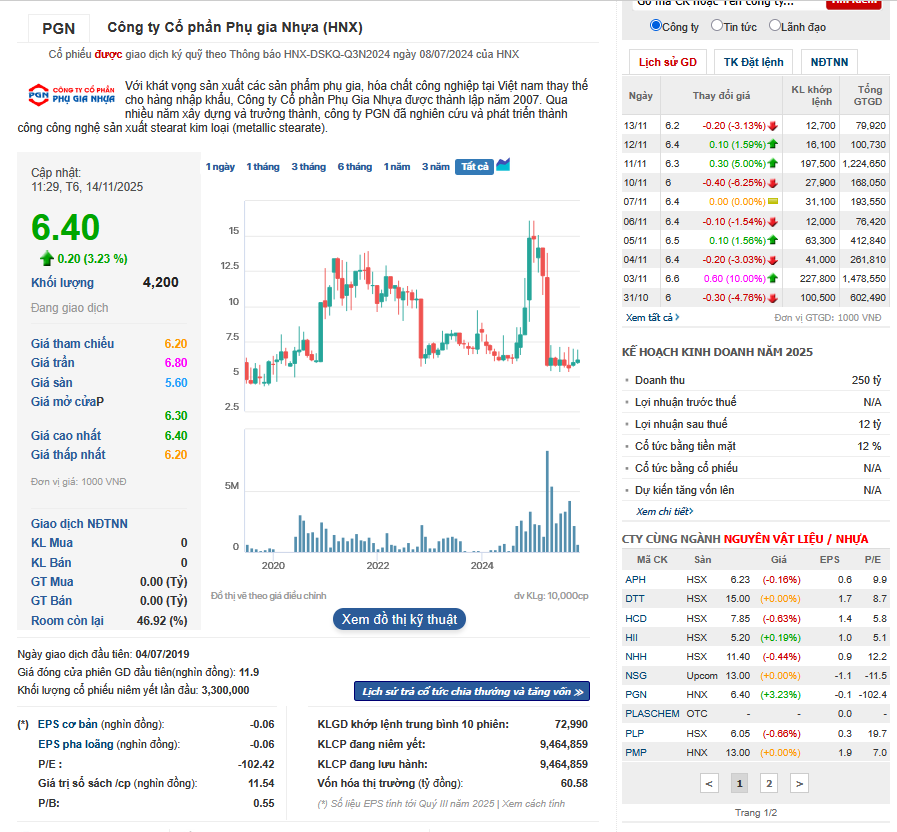Click the red down arrow in the 10/11 row
Viewport: 897px width, 832px height.
[773, 183]
